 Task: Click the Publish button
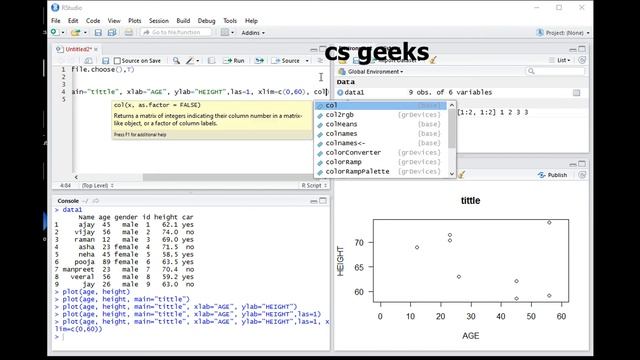pyautogui.click(x=552, y=175)
